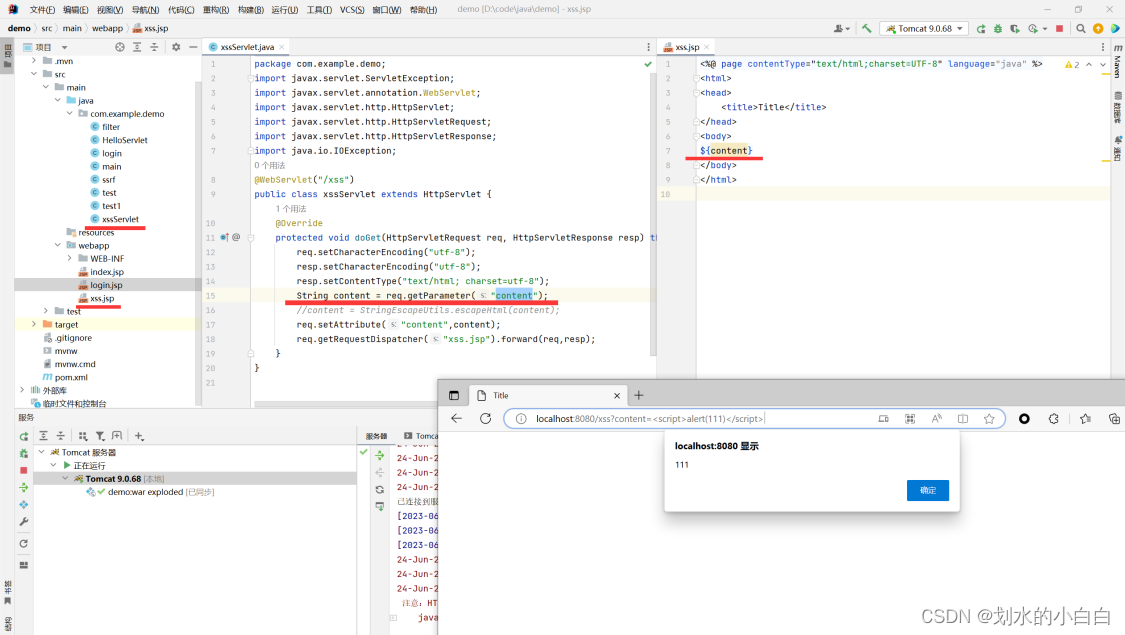
Task: Close the xssServlet.java tab
Action: tap(282, 47)
